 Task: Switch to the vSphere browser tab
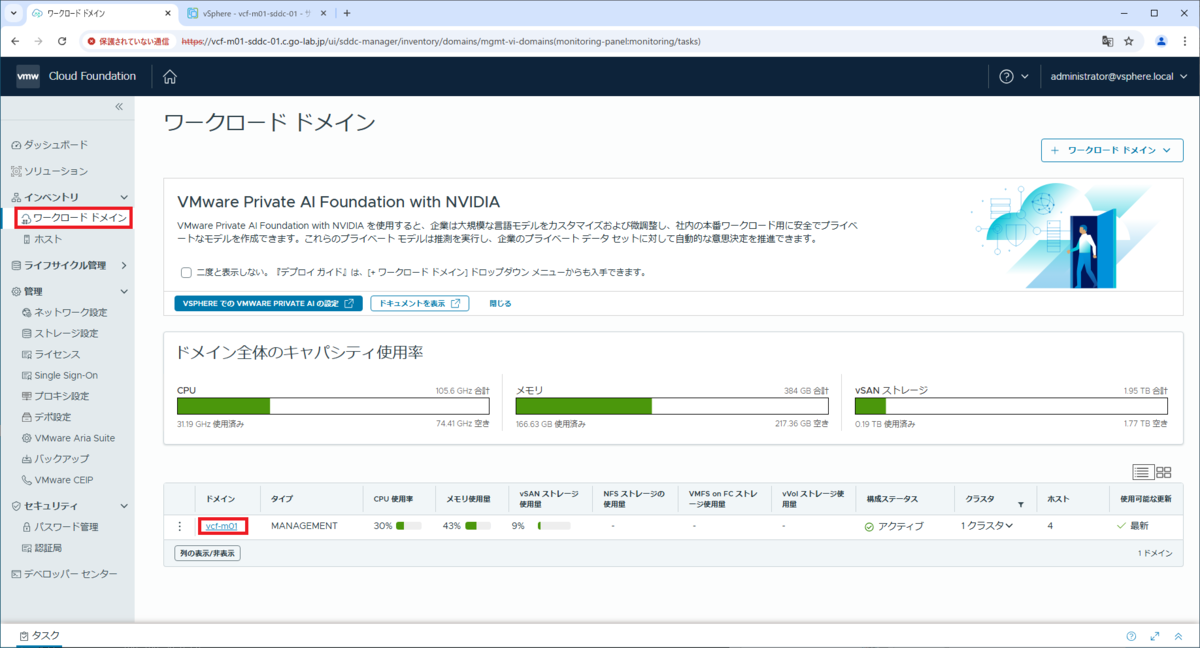click(x=257, y=13)
